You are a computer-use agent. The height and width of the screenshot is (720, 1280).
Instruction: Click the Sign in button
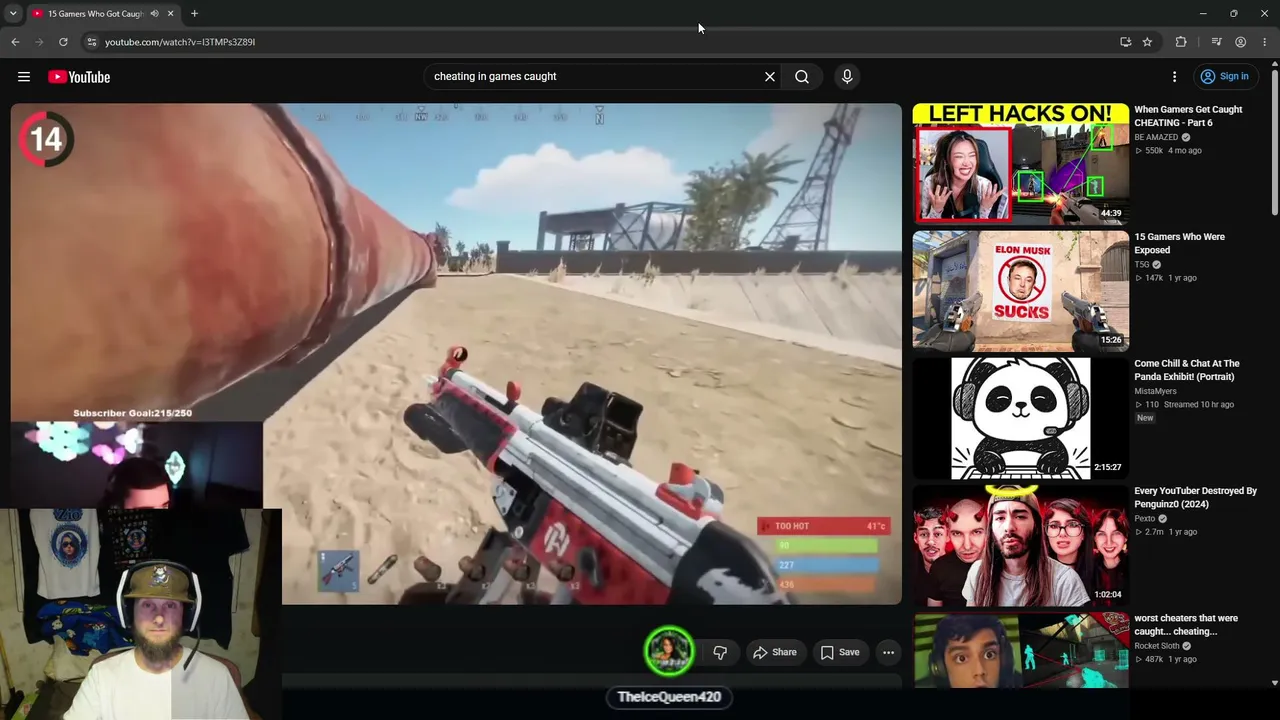pyautogui.click(x=1225, y=77)
